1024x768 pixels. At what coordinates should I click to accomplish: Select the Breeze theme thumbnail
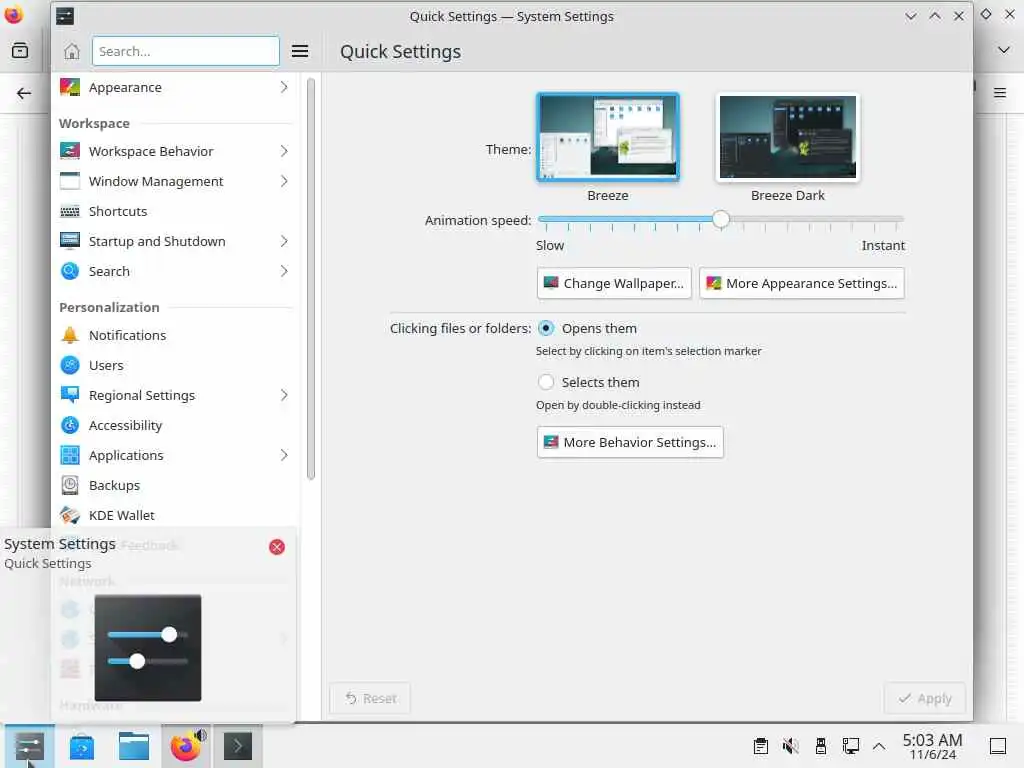(608, 137)
